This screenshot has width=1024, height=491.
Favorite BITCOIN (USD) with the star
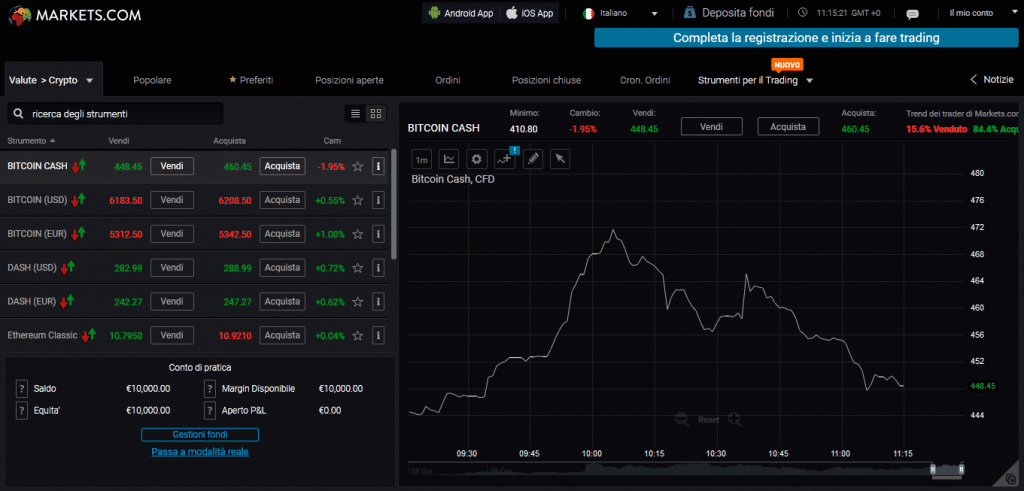[357, 200]
